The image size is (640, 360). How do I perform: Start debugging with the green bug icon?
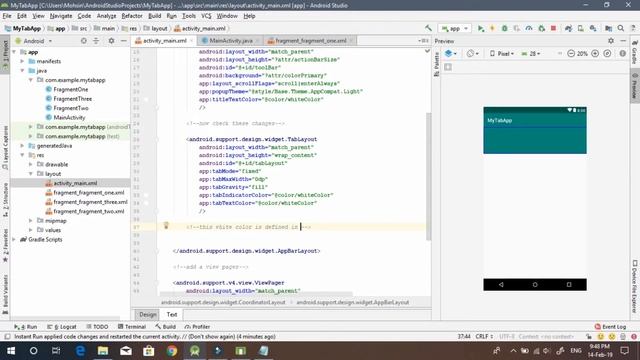click(x=504, y=28)
